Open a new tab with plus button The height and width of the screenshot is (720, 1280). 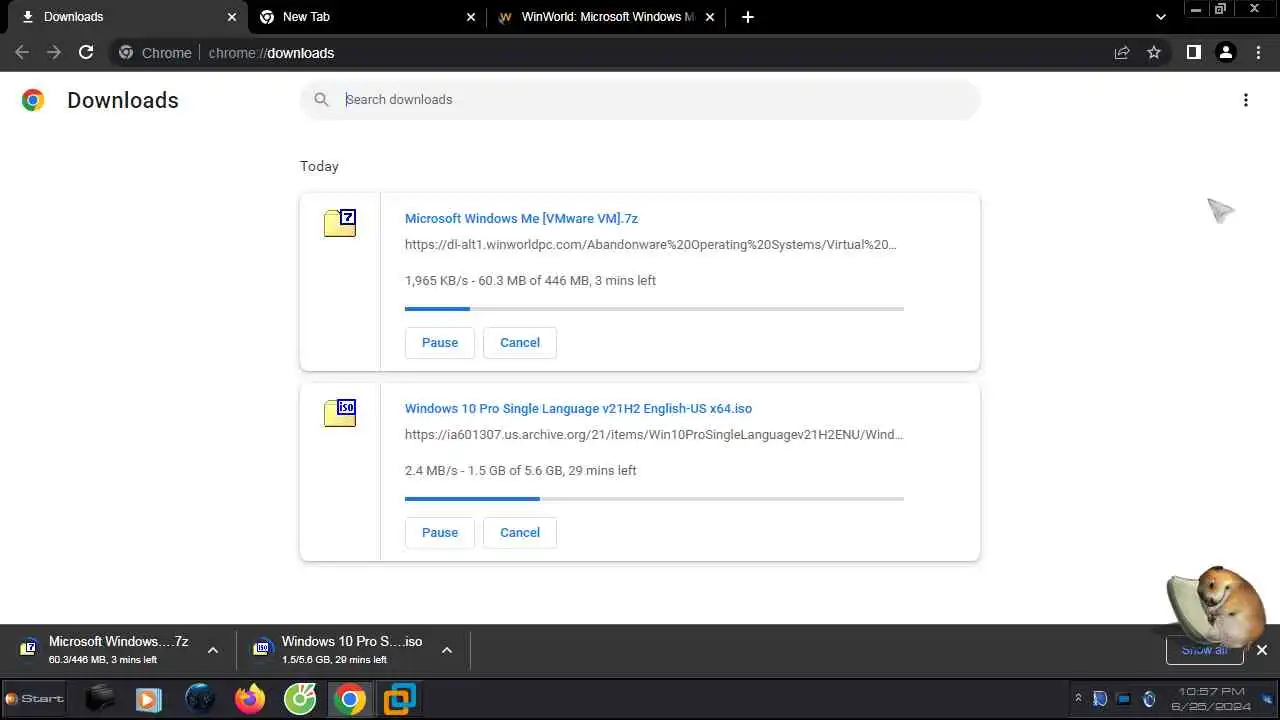click(x=747, y=17)
